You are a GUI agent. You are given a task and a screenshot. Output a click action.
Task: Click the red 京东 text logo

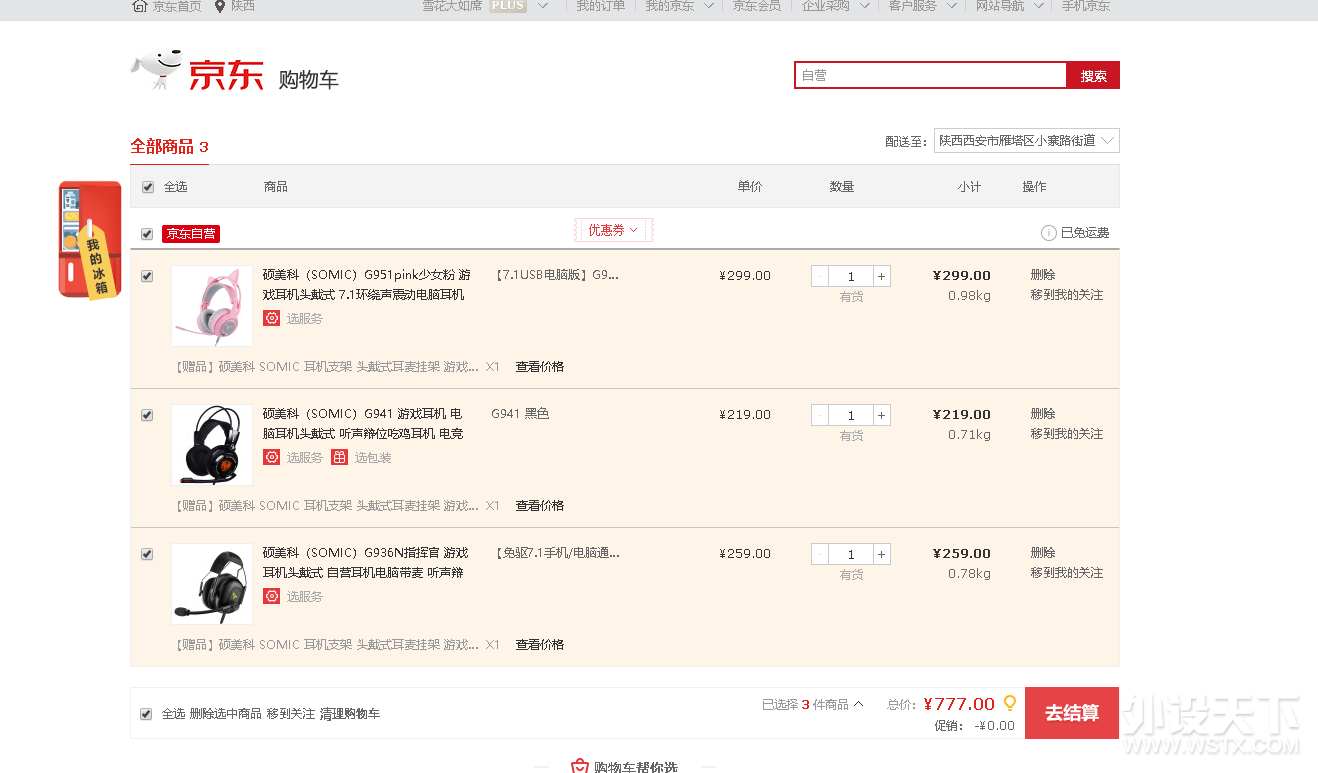[x=227, y=75]
